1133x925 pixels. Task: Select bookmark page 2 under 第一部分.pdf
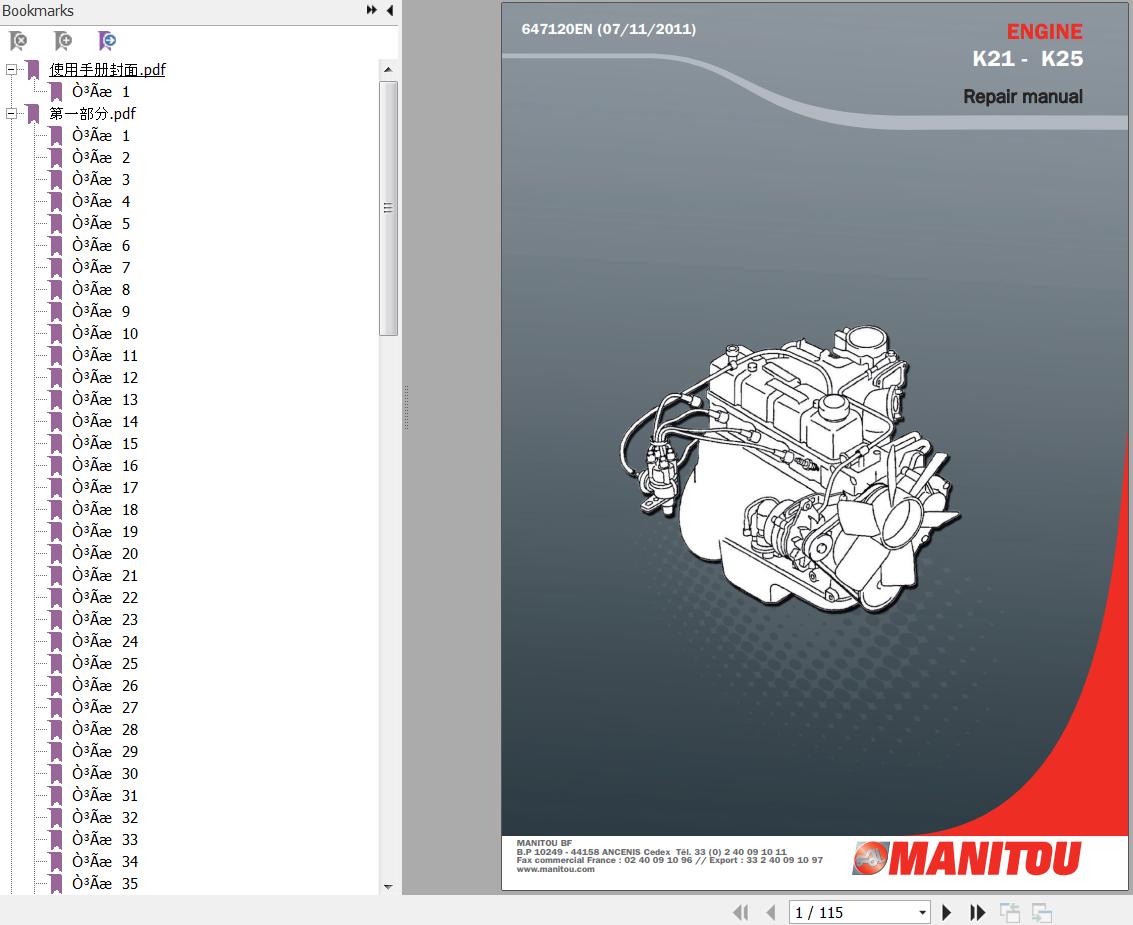coord(101,158)
